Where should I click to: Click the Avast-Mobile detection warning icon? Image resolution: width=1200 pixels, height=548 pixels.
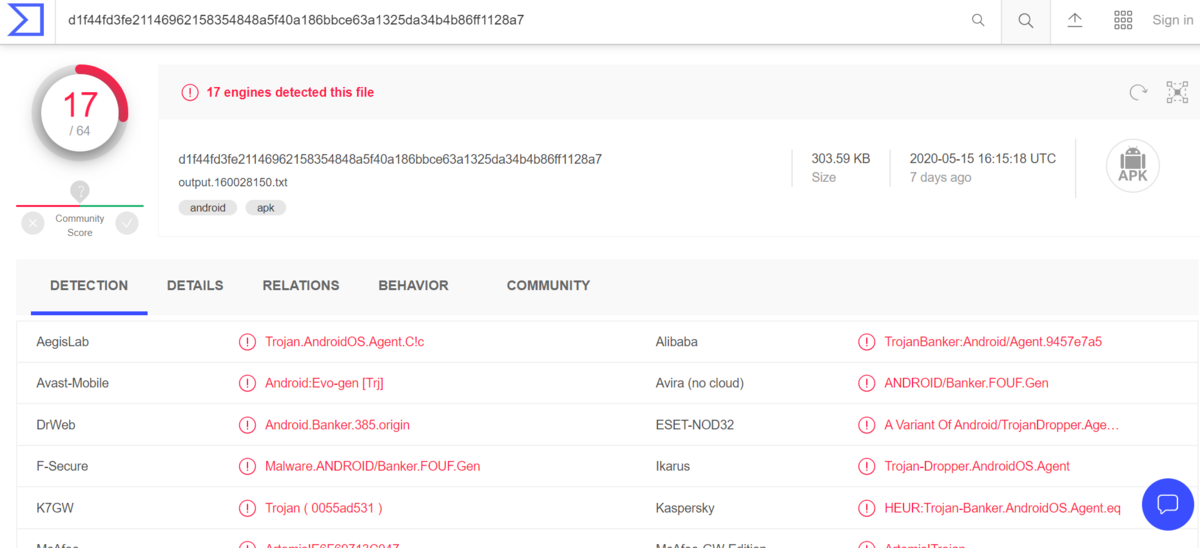(x=247, y=383)
